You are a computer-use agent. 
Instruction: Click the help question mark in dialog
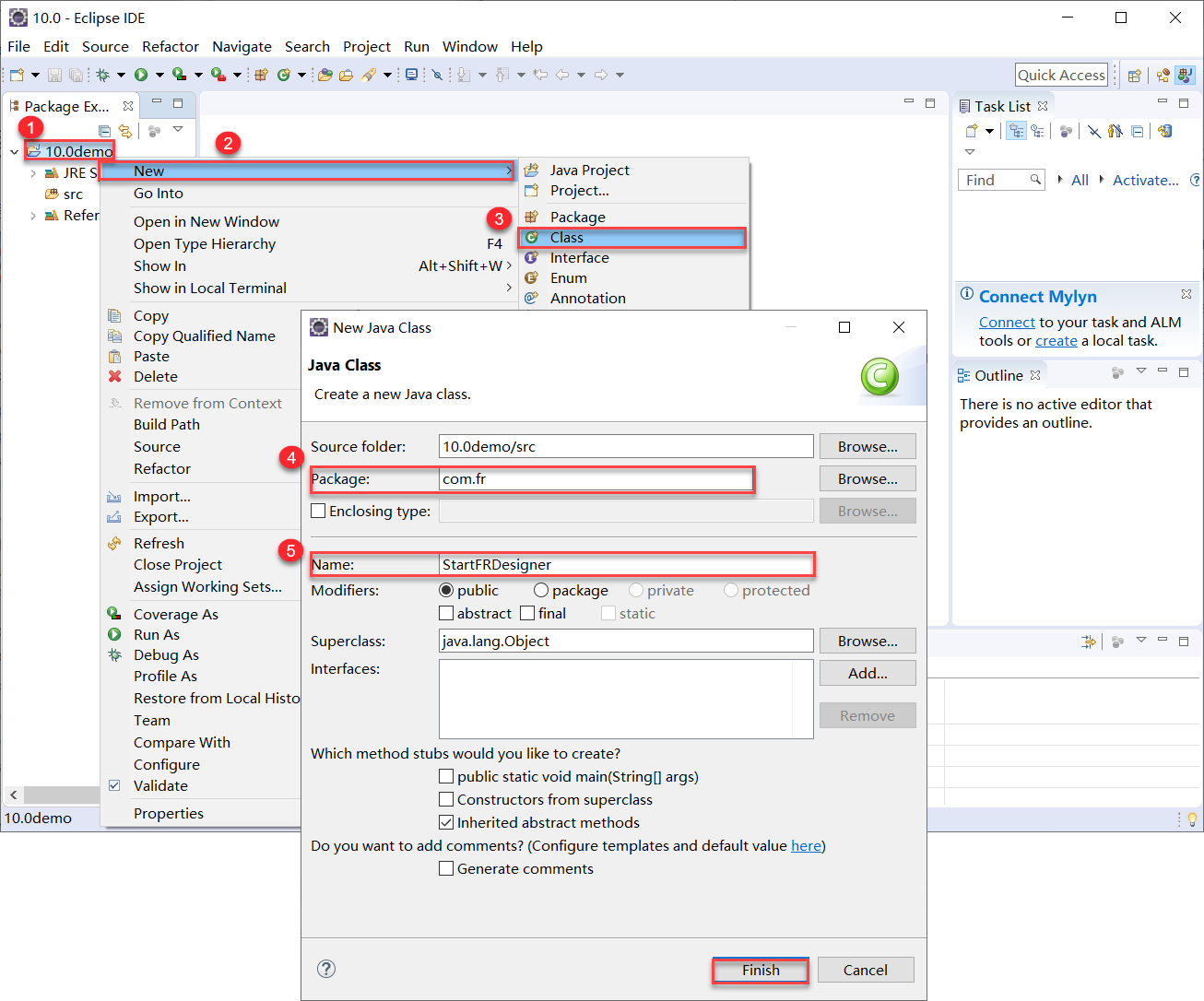tap(326, 968)
